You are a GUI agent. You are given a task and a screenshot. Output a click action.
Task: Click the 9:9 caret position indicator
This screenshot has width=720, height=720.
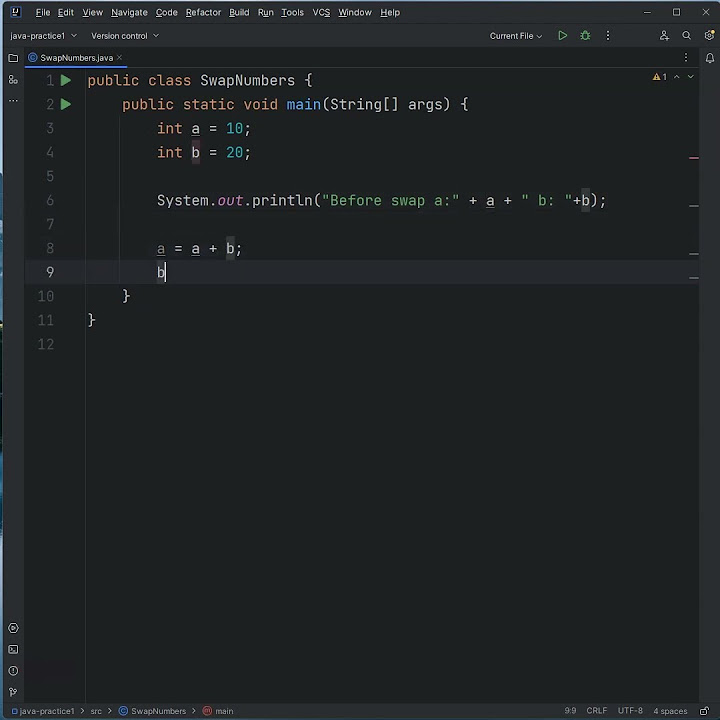coord(570,711)
